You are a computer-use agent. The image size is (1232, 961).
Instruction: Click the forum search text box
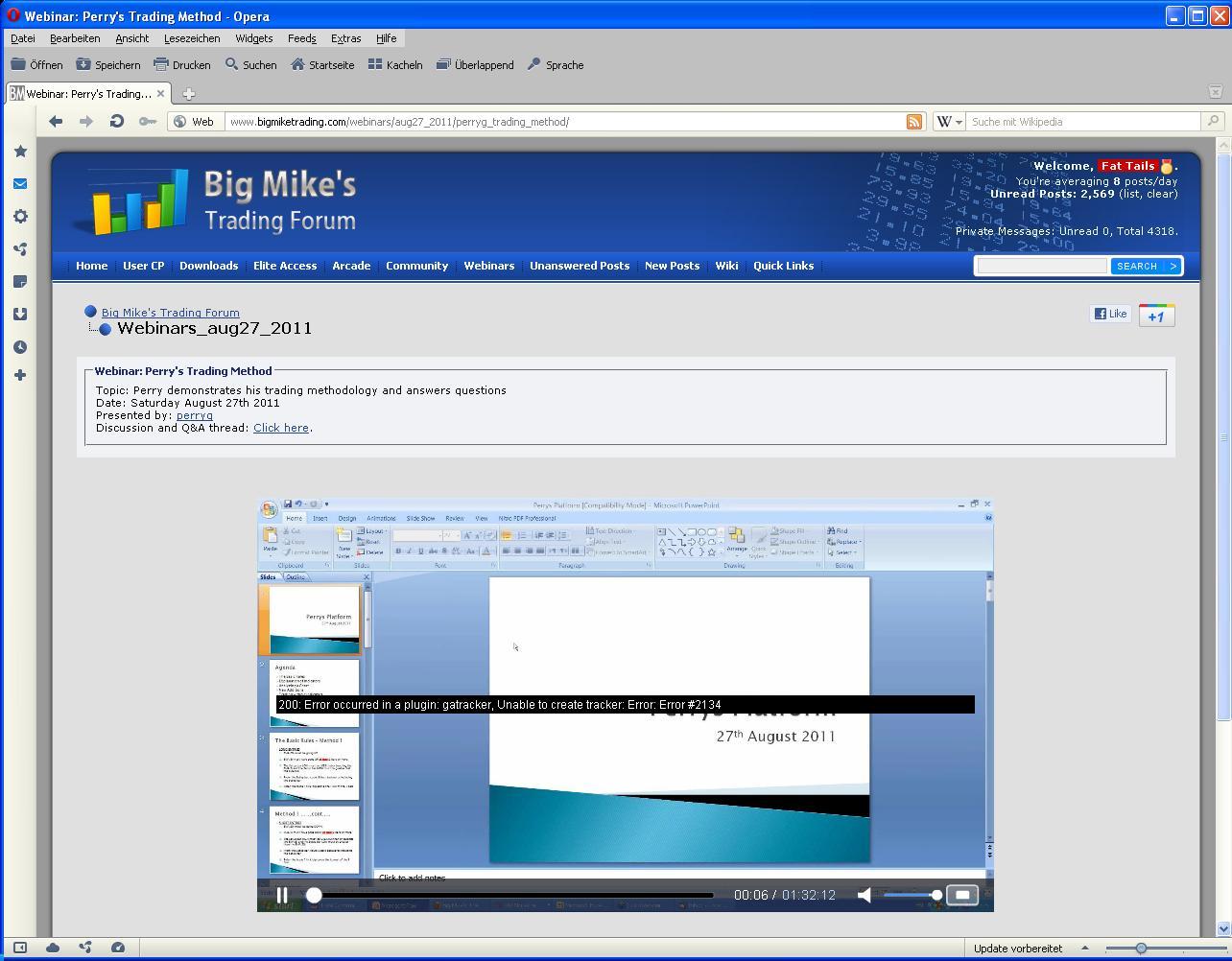[1042, 266]
